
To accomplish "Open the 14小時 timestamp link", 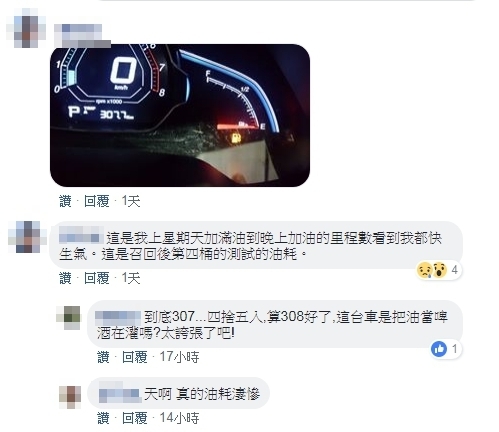I will 179,418.
